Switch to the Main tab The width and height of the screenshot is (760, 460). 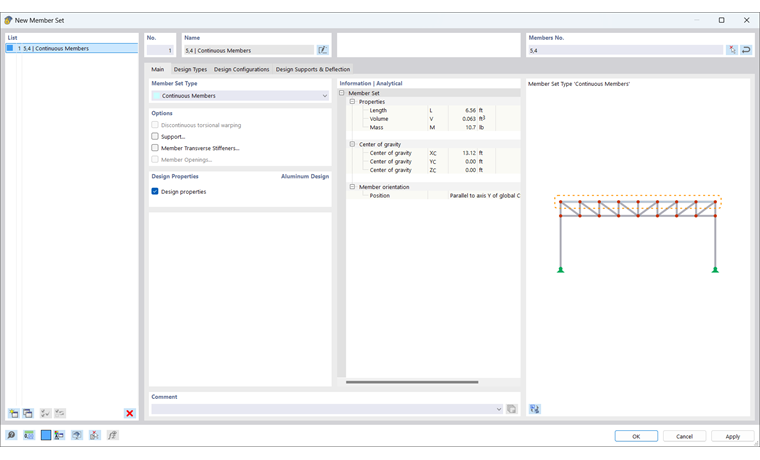coord(158,69)
